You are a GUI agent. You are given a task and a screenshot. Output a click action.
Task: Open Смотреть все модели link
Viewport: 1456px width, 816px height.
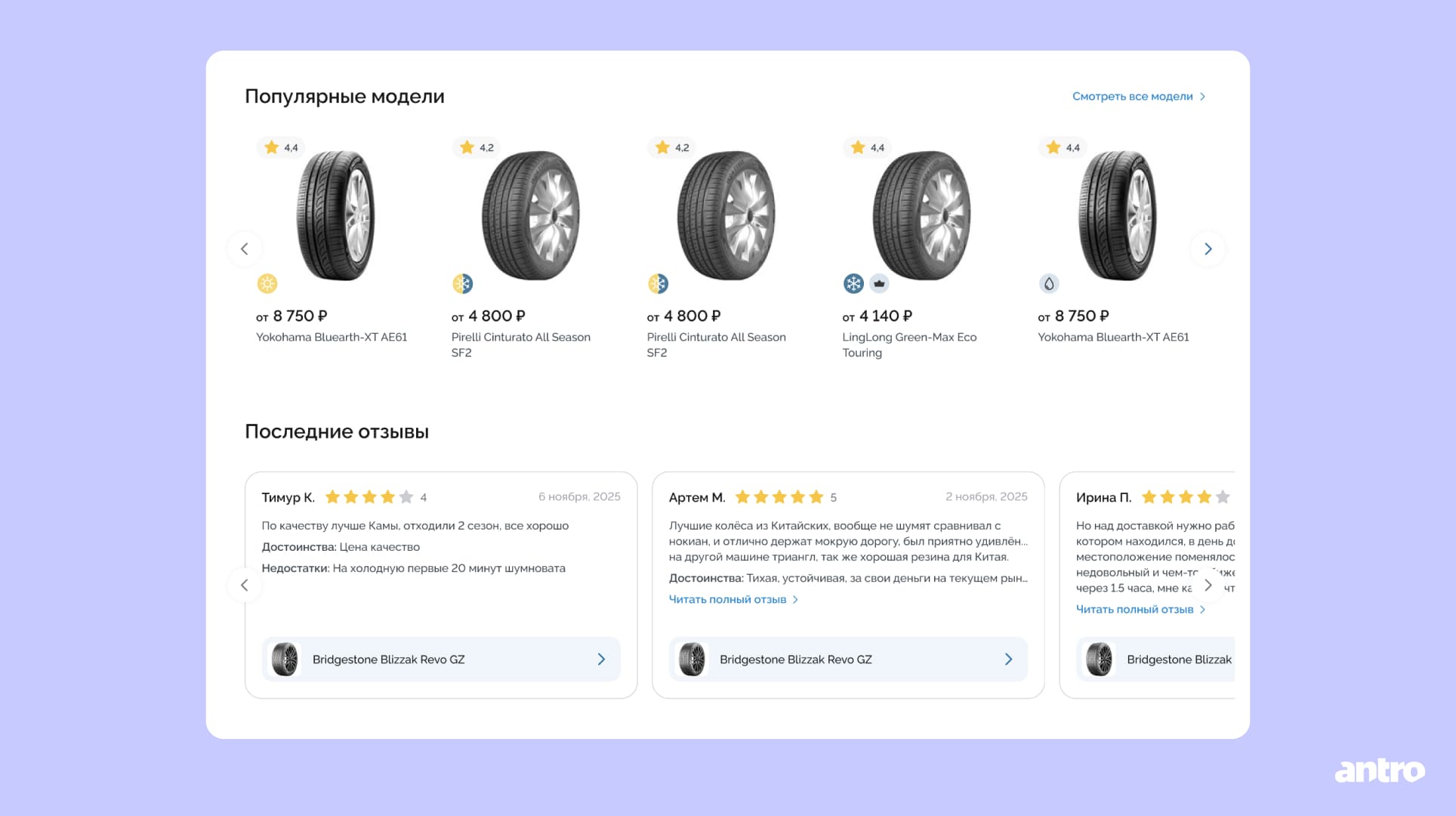coord(1139,96)
